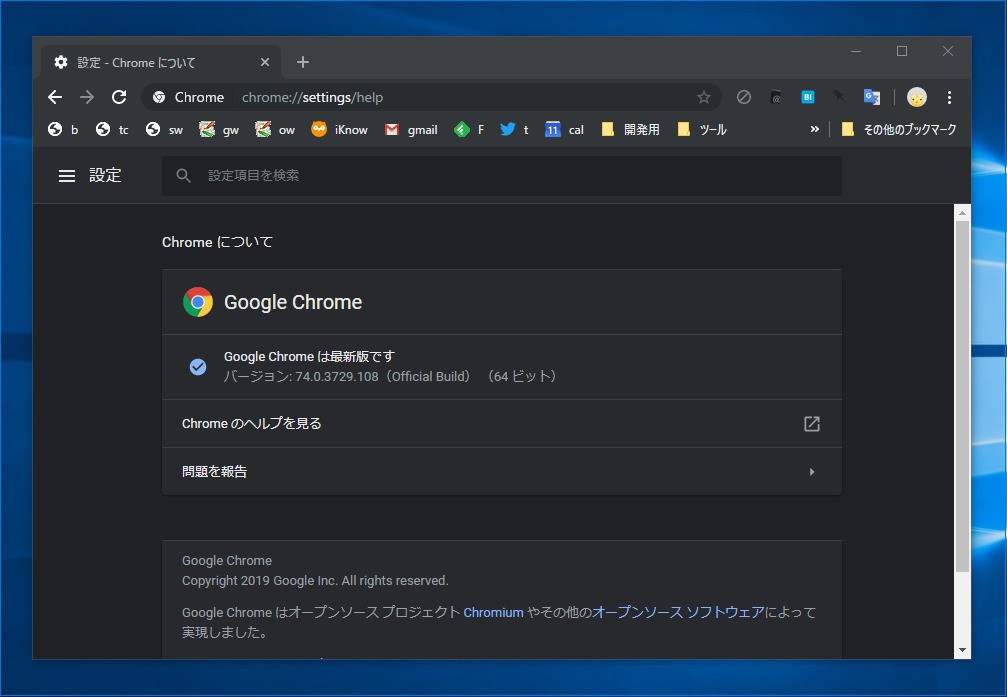This screenshot has height=697, width=1007.
Task: Open the Twitter bookmark labeled t
Action: point(514,129)
